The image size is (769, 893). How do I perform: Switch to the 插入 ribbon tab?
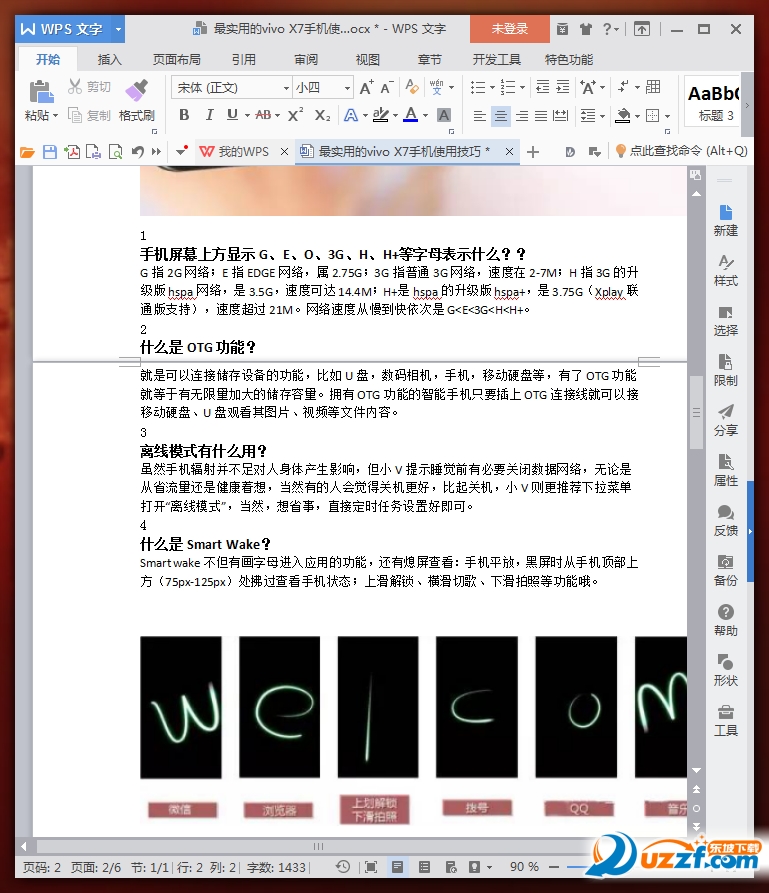(109, 60)
